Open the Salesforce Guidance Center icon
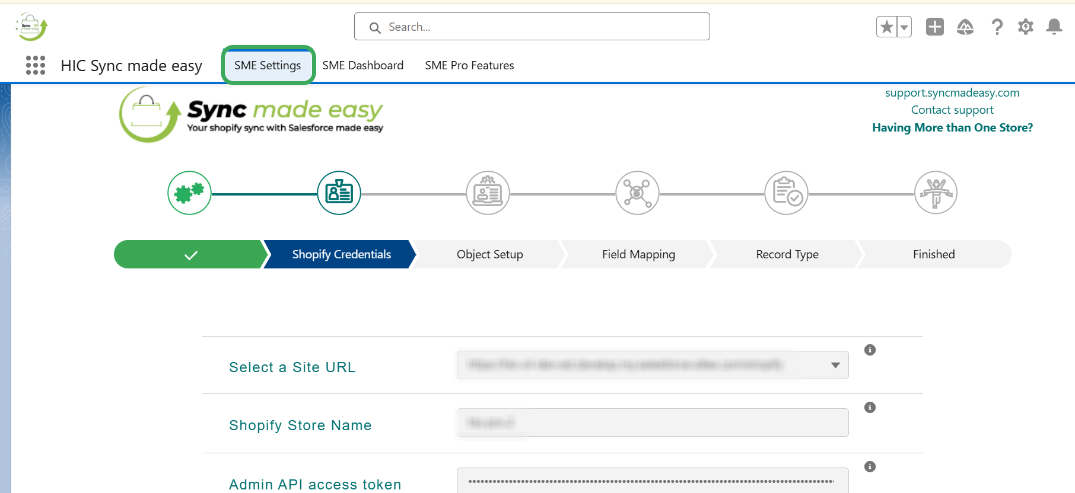Image resolution: width=1075 pixels, height=493 pixels. point(965,27)
